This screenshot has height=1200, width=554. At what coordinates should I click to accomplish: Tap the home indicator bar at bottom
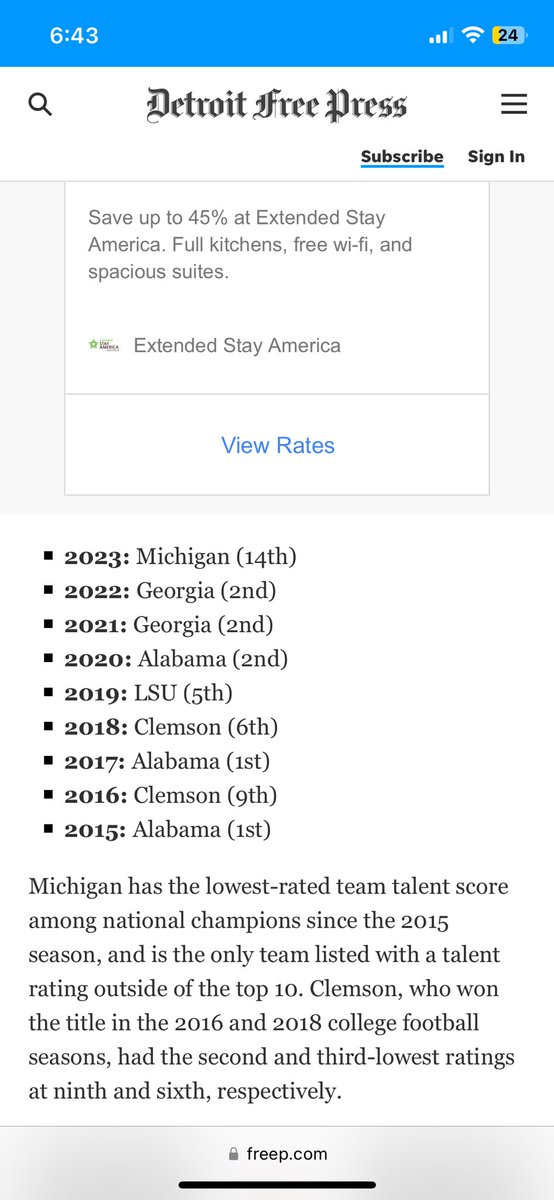click(x=277, y=1185)
